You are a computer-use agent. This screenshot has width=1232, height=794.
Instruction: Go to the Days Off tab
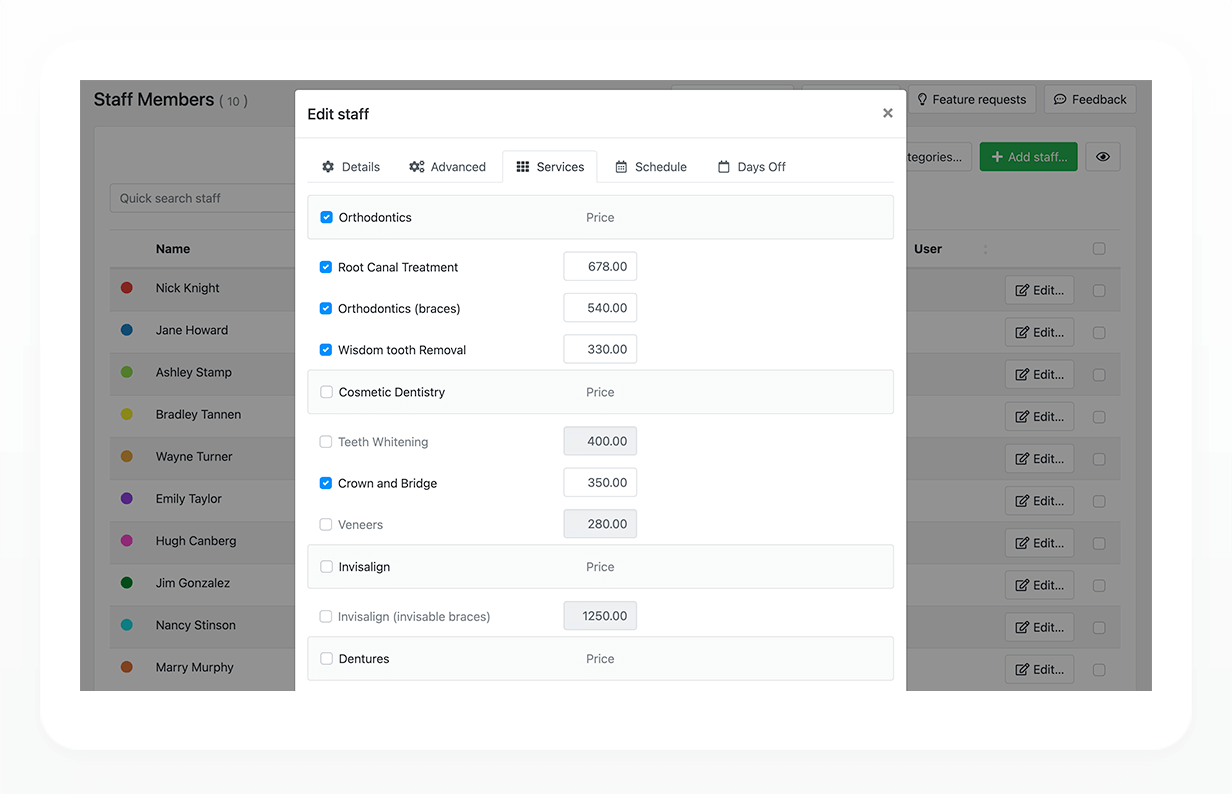(x=752, y=167)
